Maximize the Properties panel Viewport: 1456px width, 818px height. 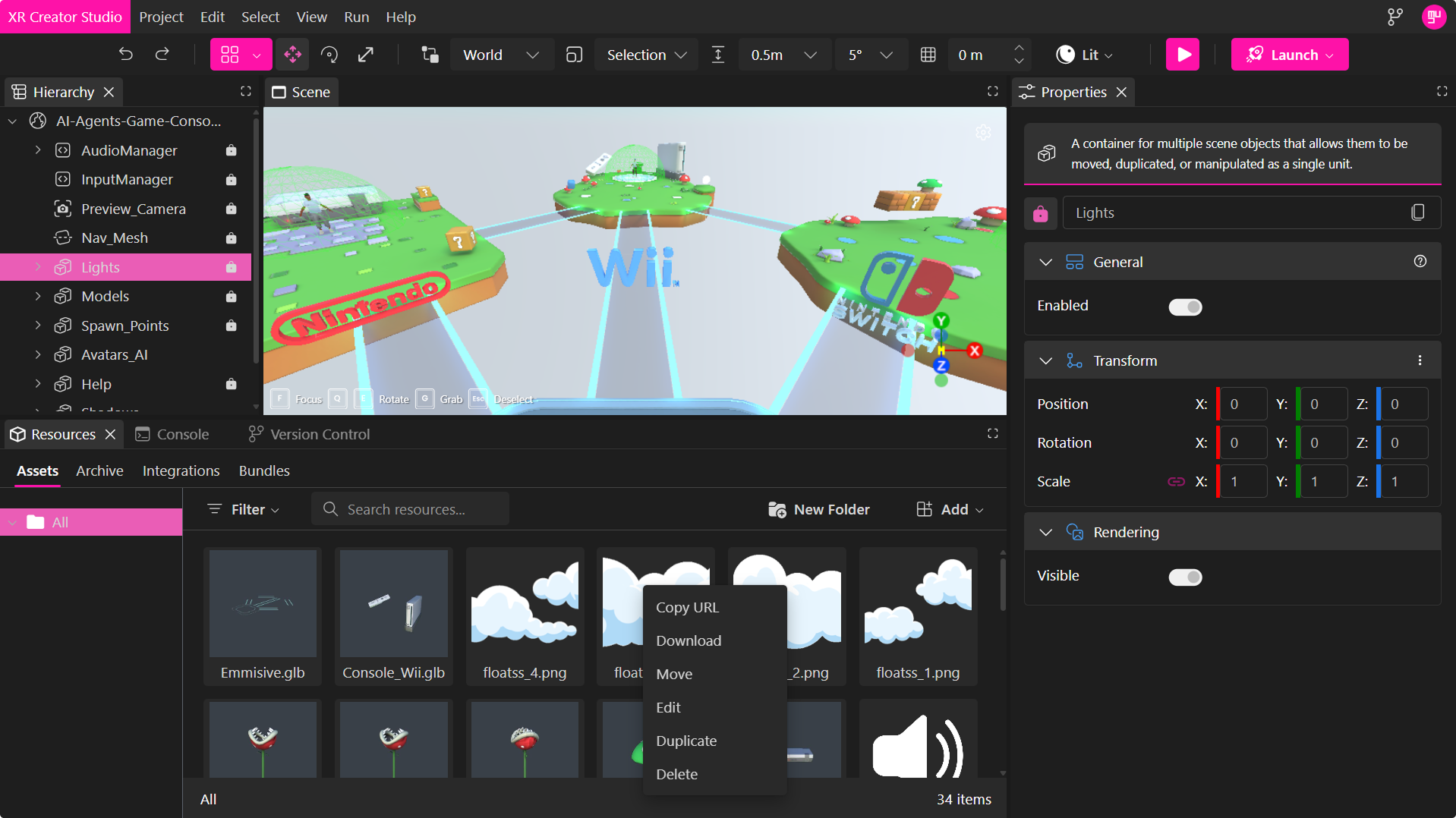1442,91
